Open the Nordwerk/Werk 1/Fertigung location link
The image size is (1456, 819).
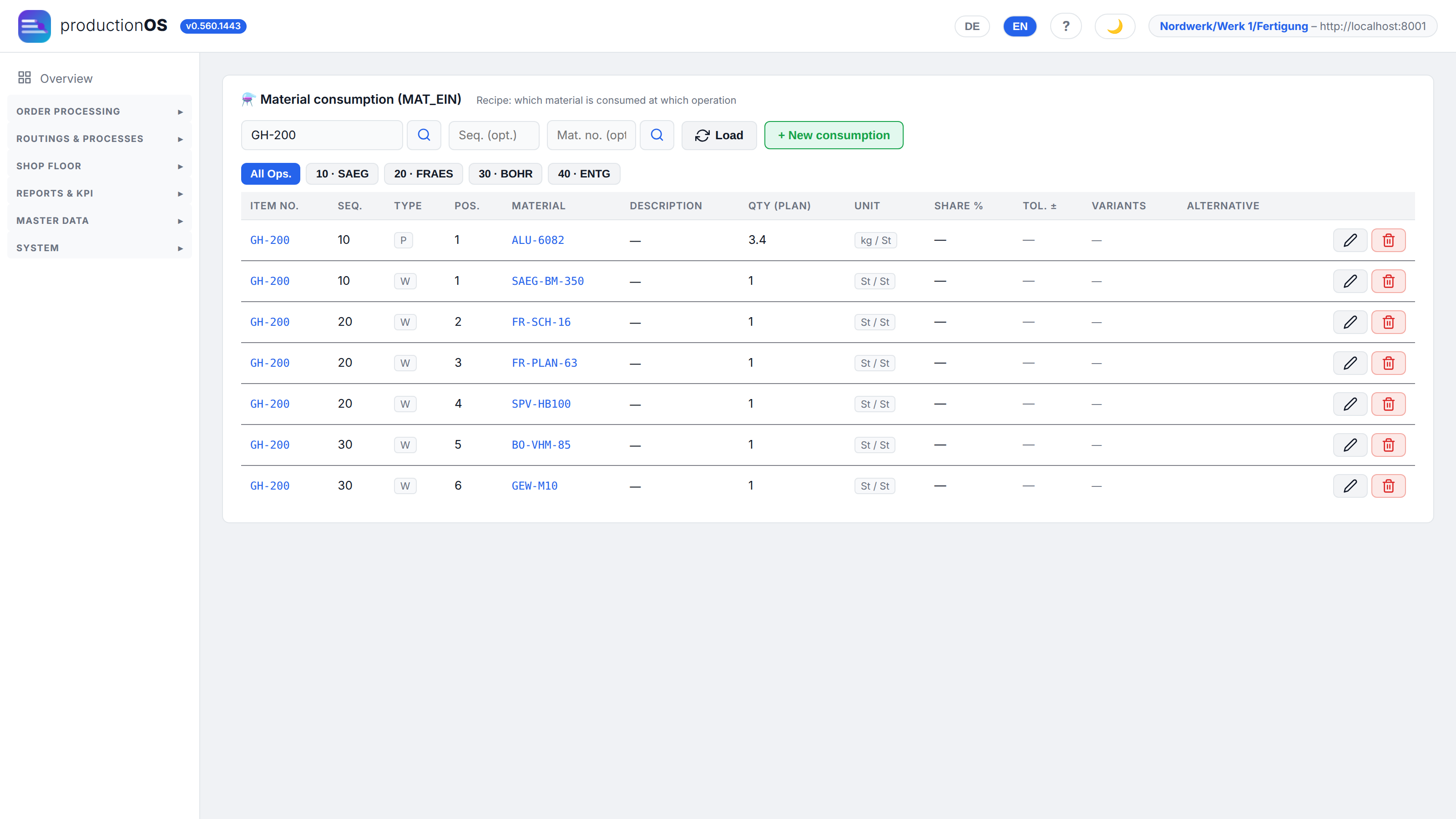pos(1234,26)
